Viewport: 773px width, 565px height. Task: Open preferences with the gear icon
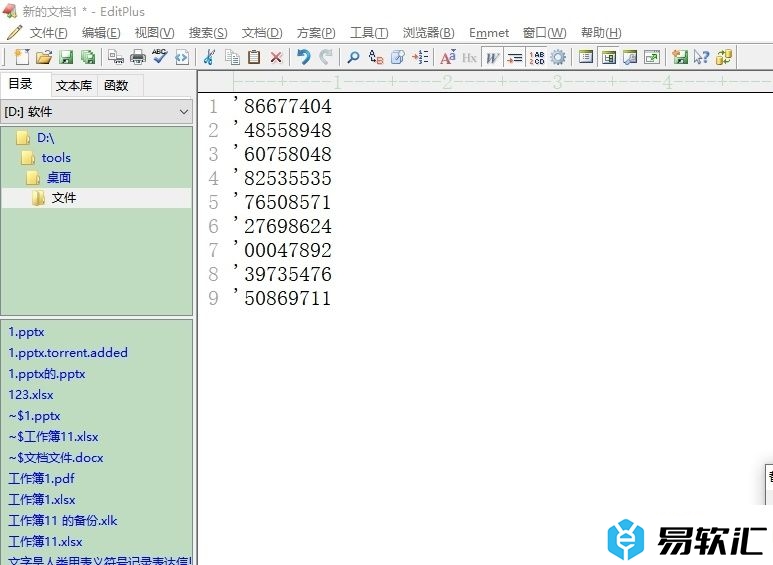(558, 58)
